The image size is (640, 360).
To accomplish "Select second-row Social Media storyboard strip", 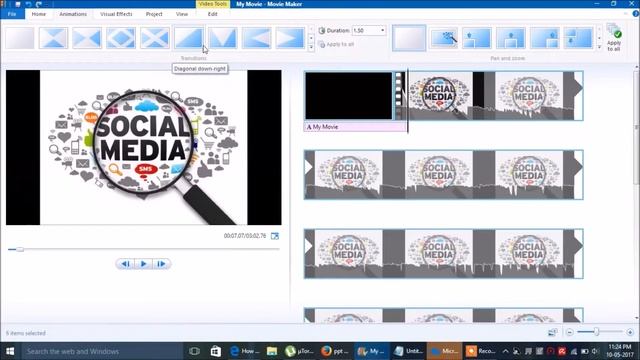I will click(444, 175).
